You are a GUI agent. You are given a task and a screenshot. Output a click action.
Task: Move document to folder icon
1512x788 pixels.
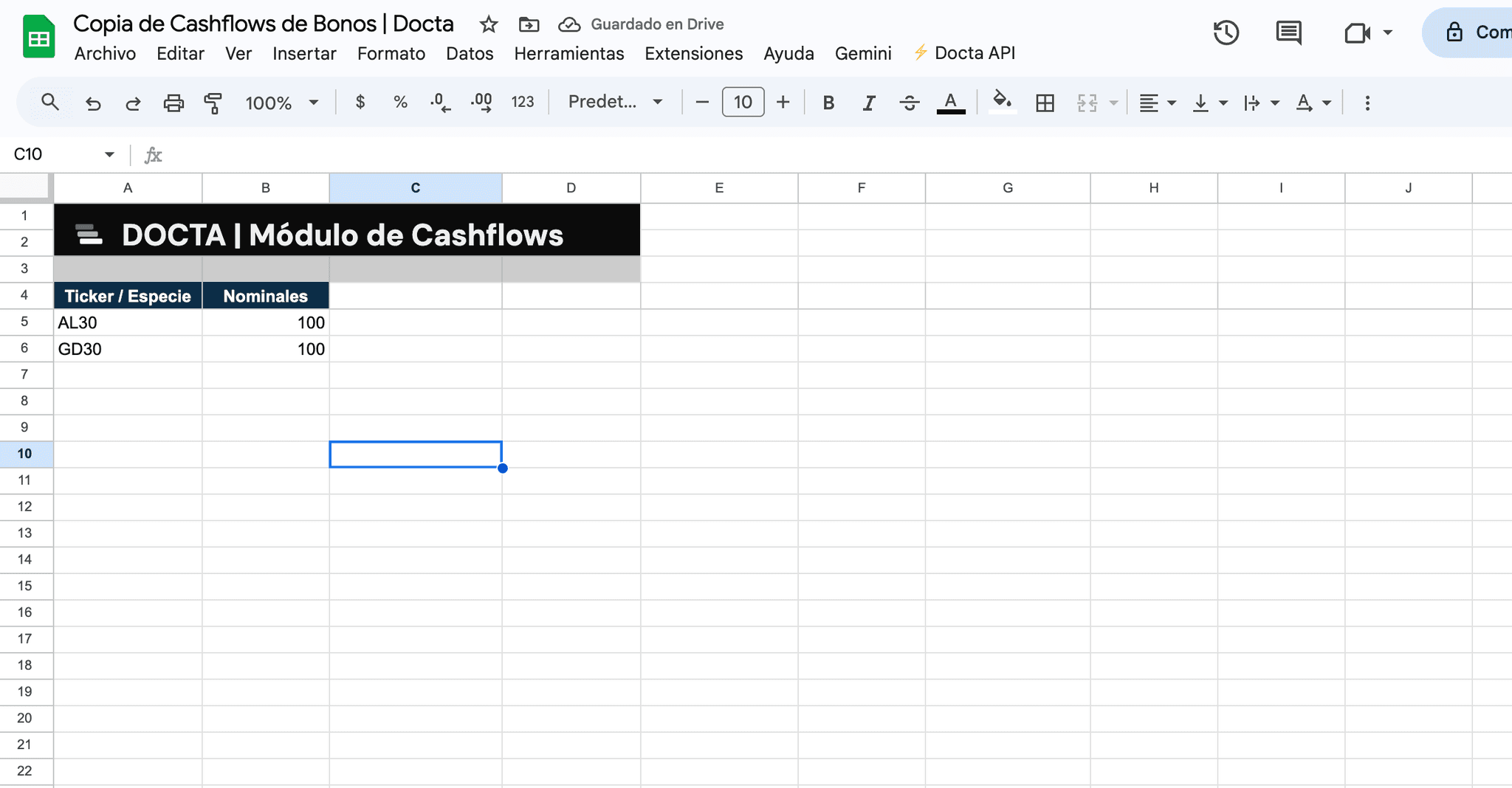coord(529,24)
